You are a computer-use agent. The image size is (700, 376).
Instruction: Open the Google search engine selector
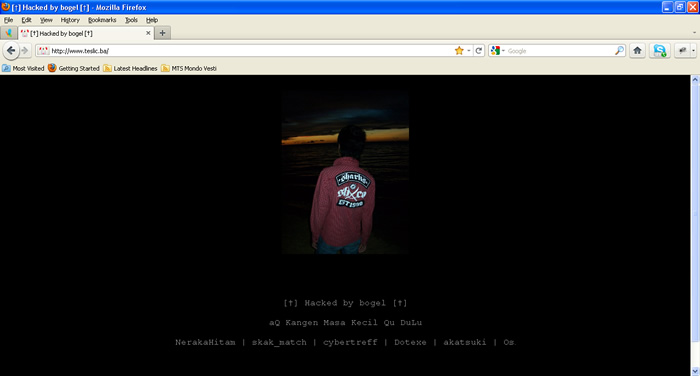(x=497, y=50)
